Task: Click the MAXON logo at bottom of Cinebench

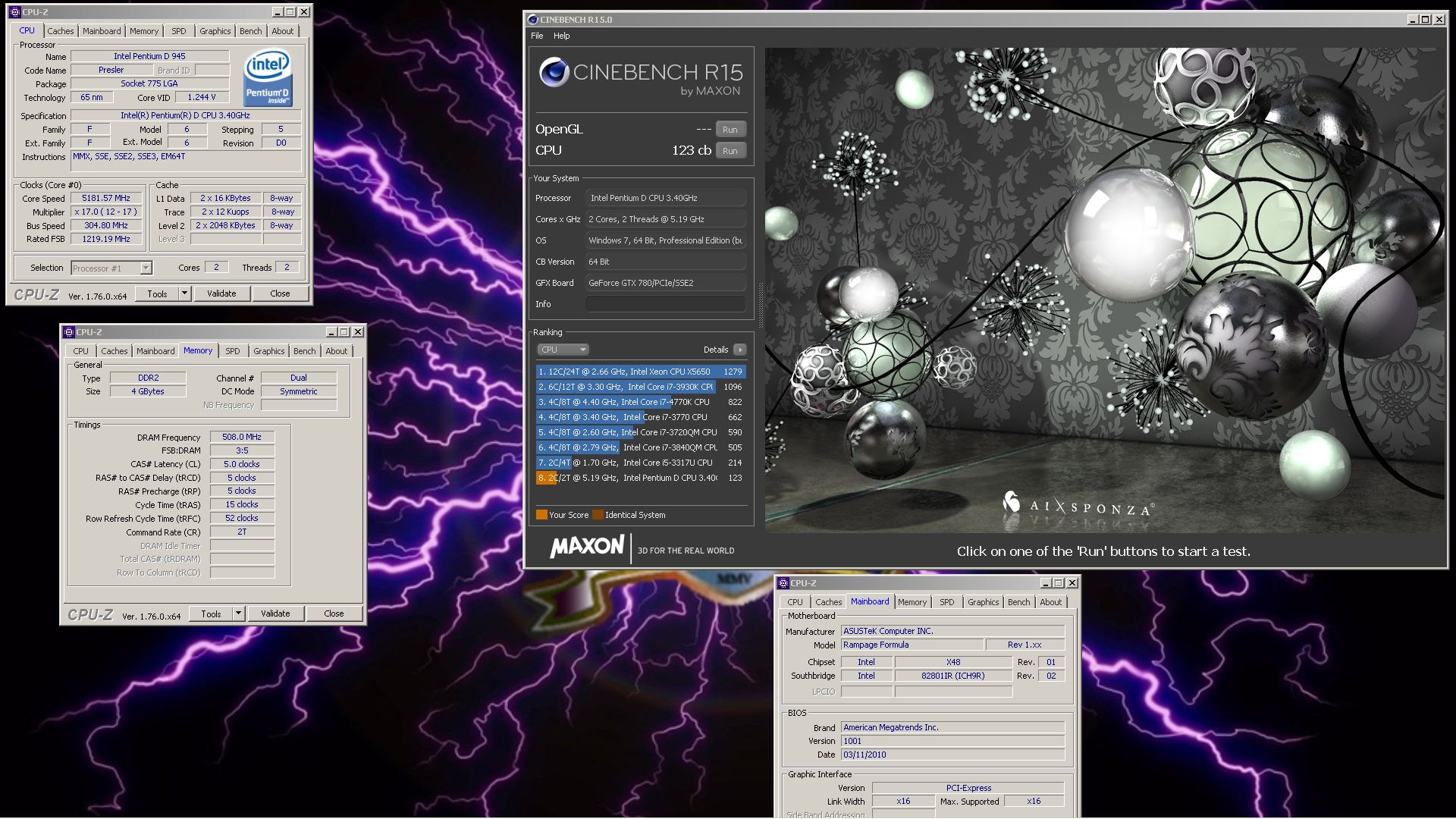Action: click(x=587, y=547)
